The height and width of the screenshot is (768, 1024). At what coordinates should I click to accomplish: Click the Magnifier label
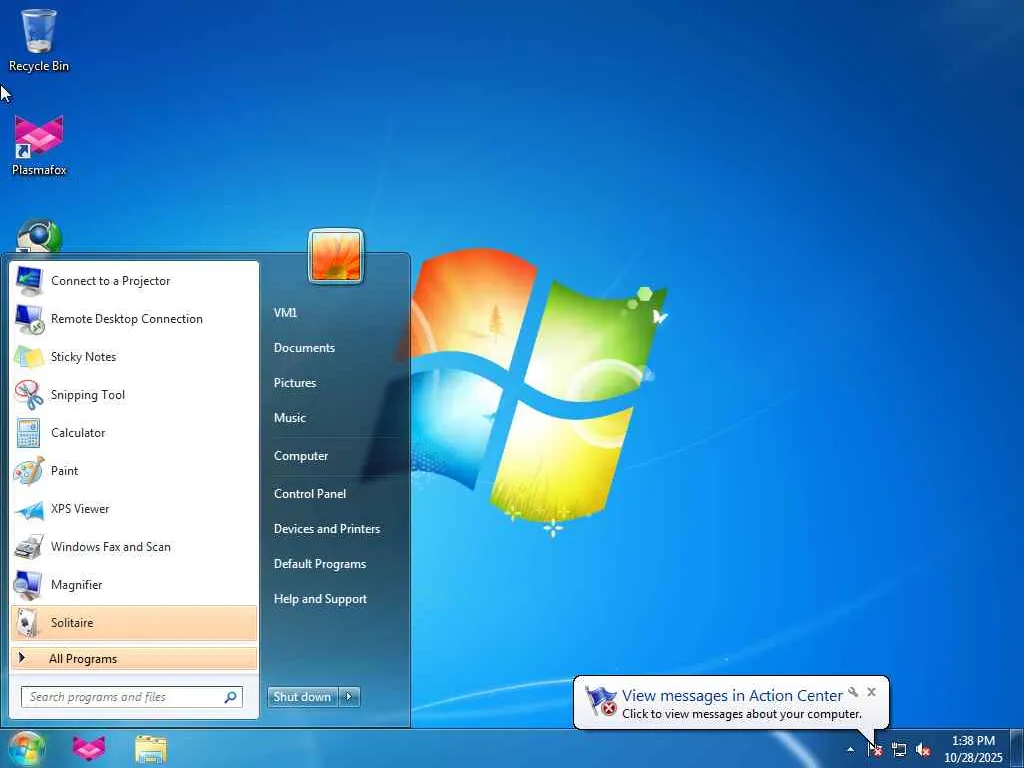(76, 584)
